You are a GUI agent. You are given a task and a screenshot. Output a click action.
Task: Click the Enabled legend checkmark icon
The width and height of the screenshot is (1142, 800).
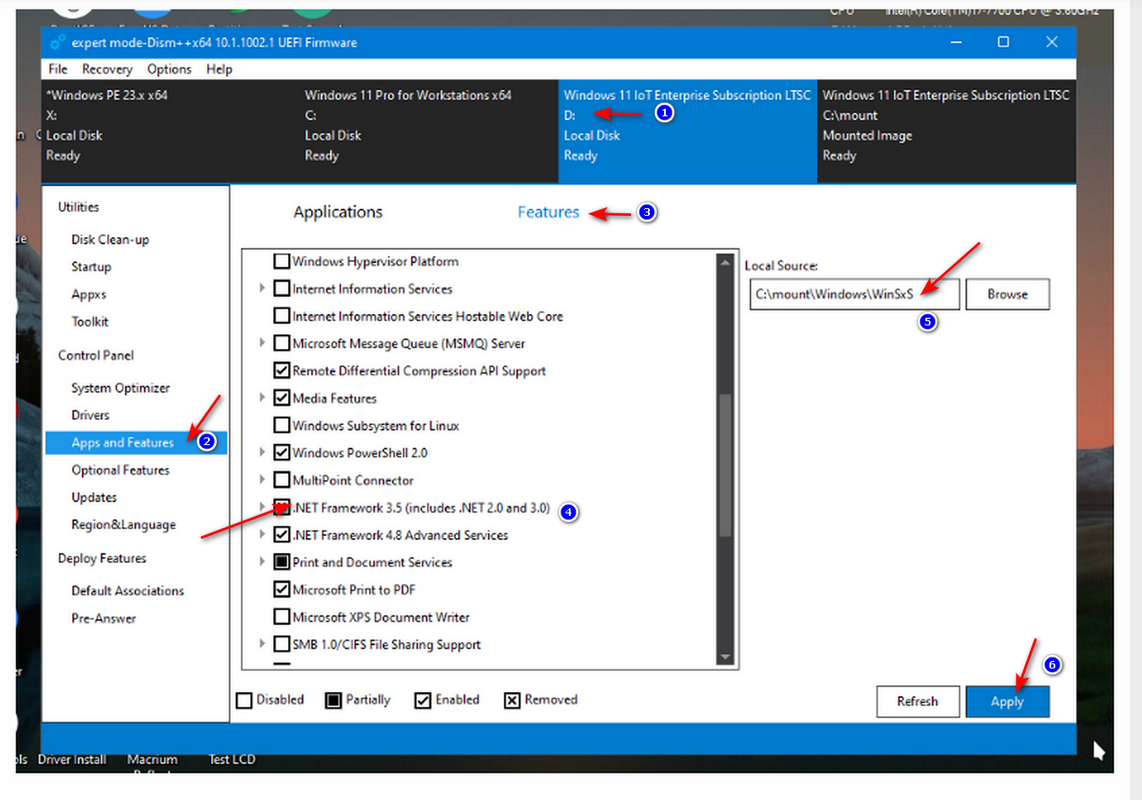[x=422, y=700]
